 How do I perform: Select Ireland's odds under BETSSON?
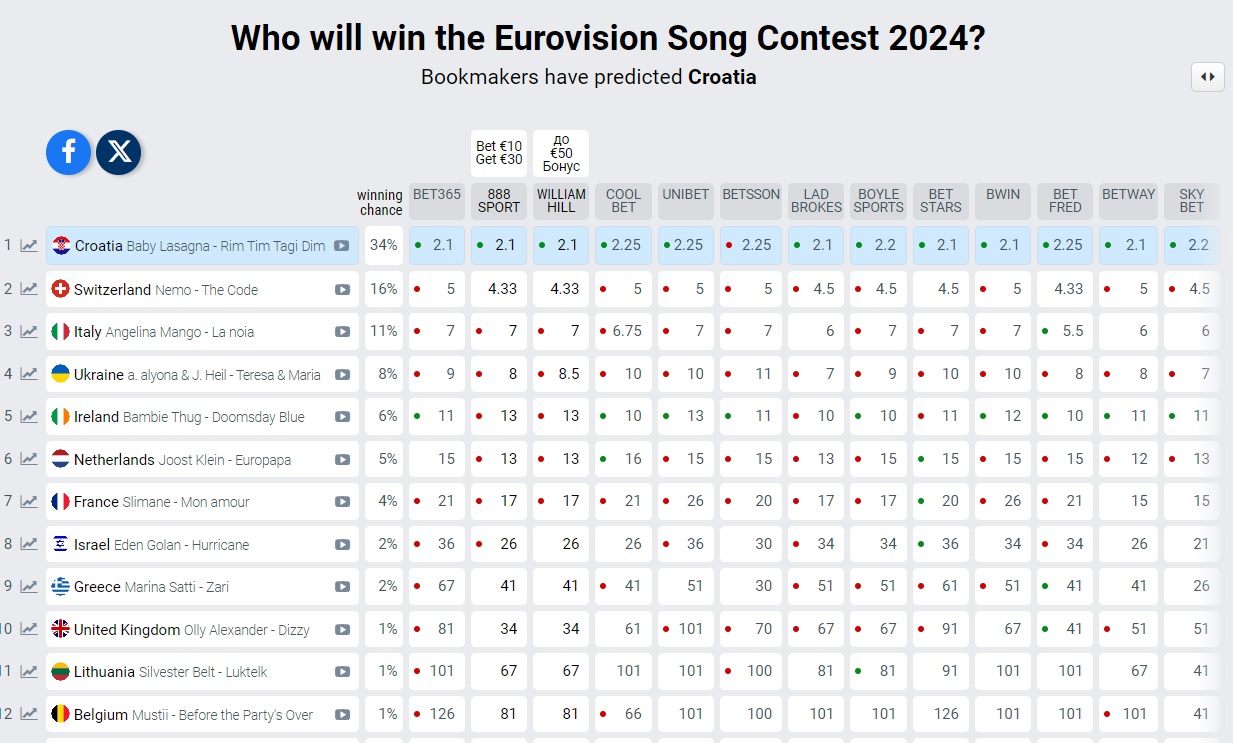pyautogui.click(x=750, y=416)
